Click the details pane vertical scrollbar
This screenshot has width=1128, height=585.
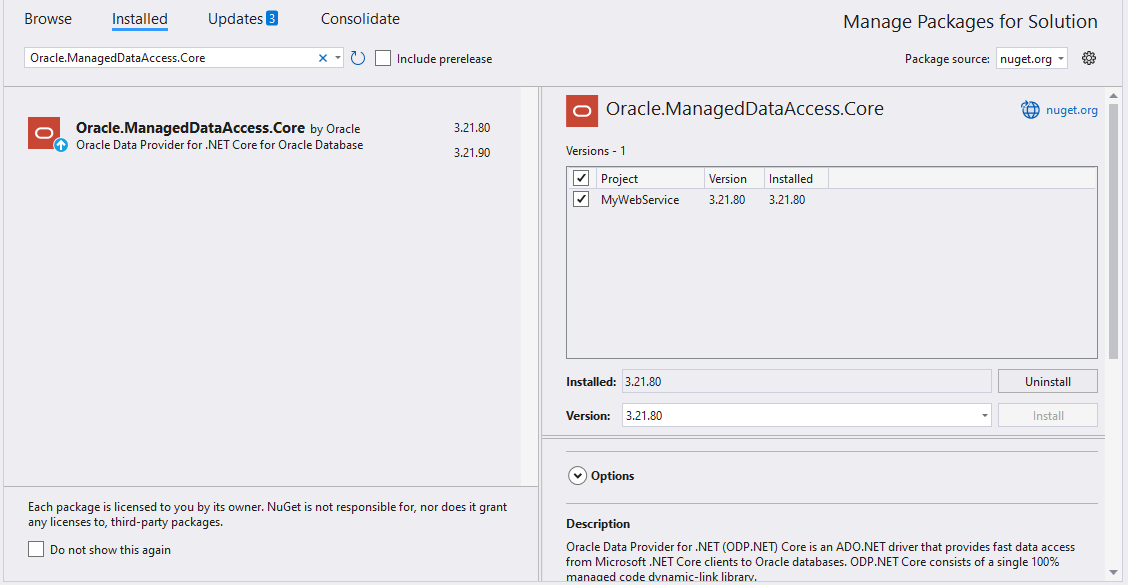pyautogui.click(x=1113, y=230)
